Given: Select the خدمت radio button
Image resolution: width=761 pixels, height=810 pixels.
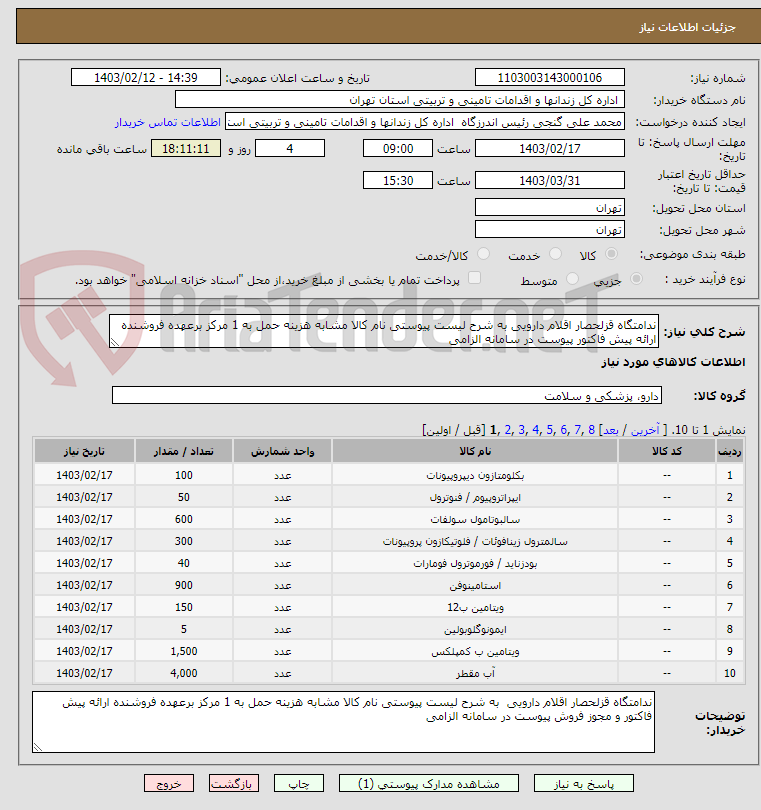Looking at the screenshot, I should tap(555, 254).
